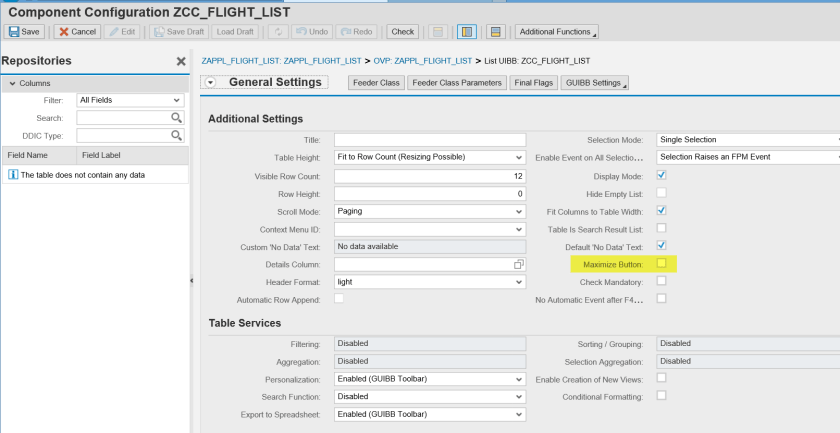
Task: Open the Additional Functions menu
Action: point(557,32)
